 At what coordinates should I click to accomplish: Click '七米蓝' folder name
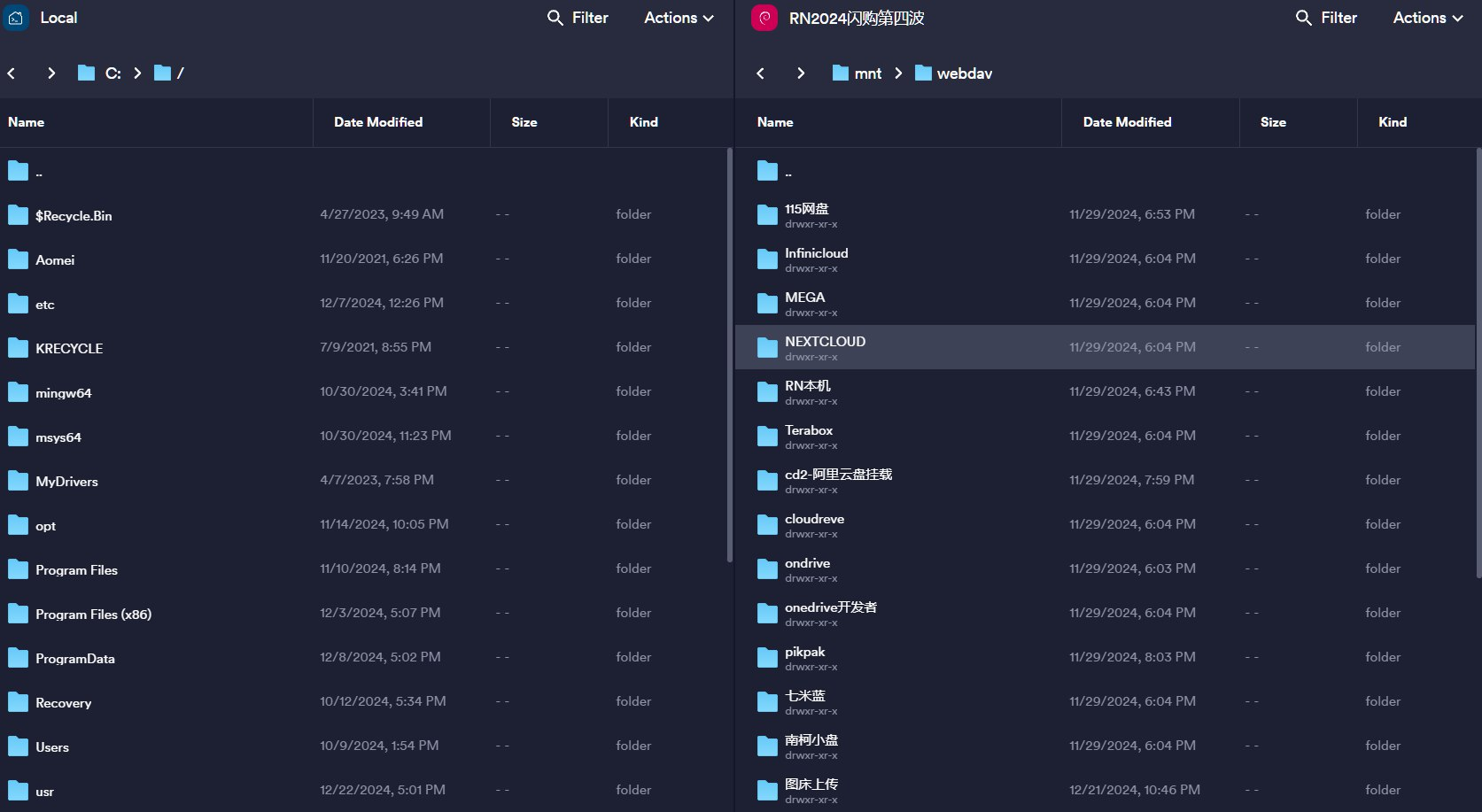click(x=804, y=696)
